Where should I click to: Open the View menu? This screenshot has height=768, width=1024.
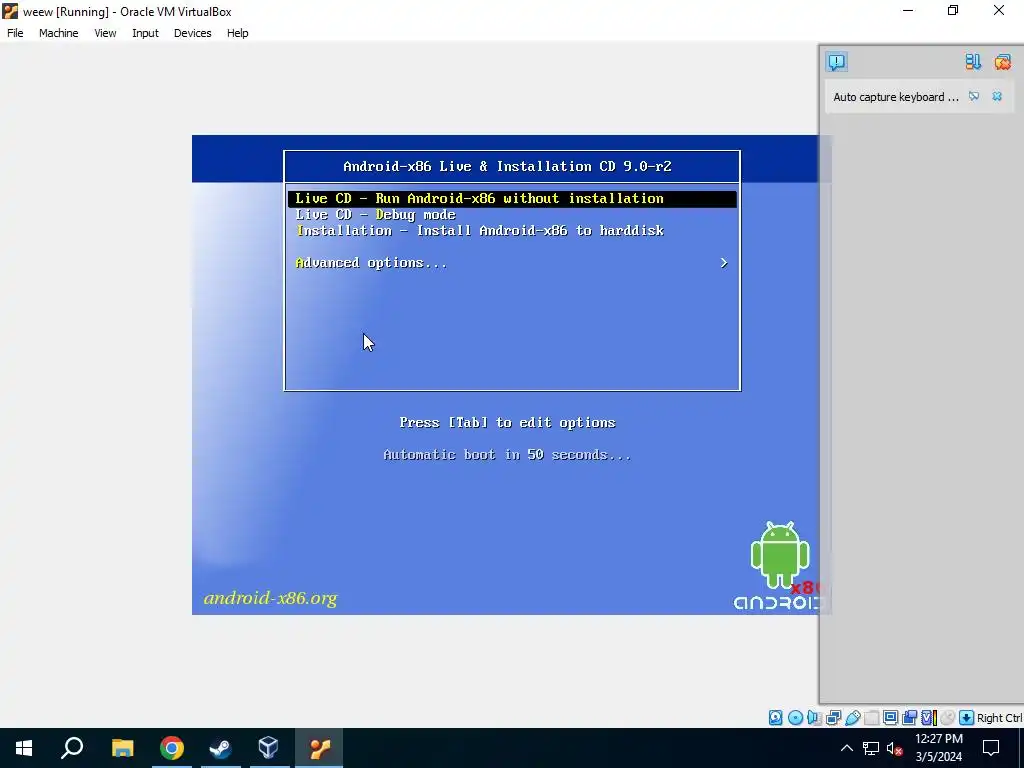coord(105,33)
